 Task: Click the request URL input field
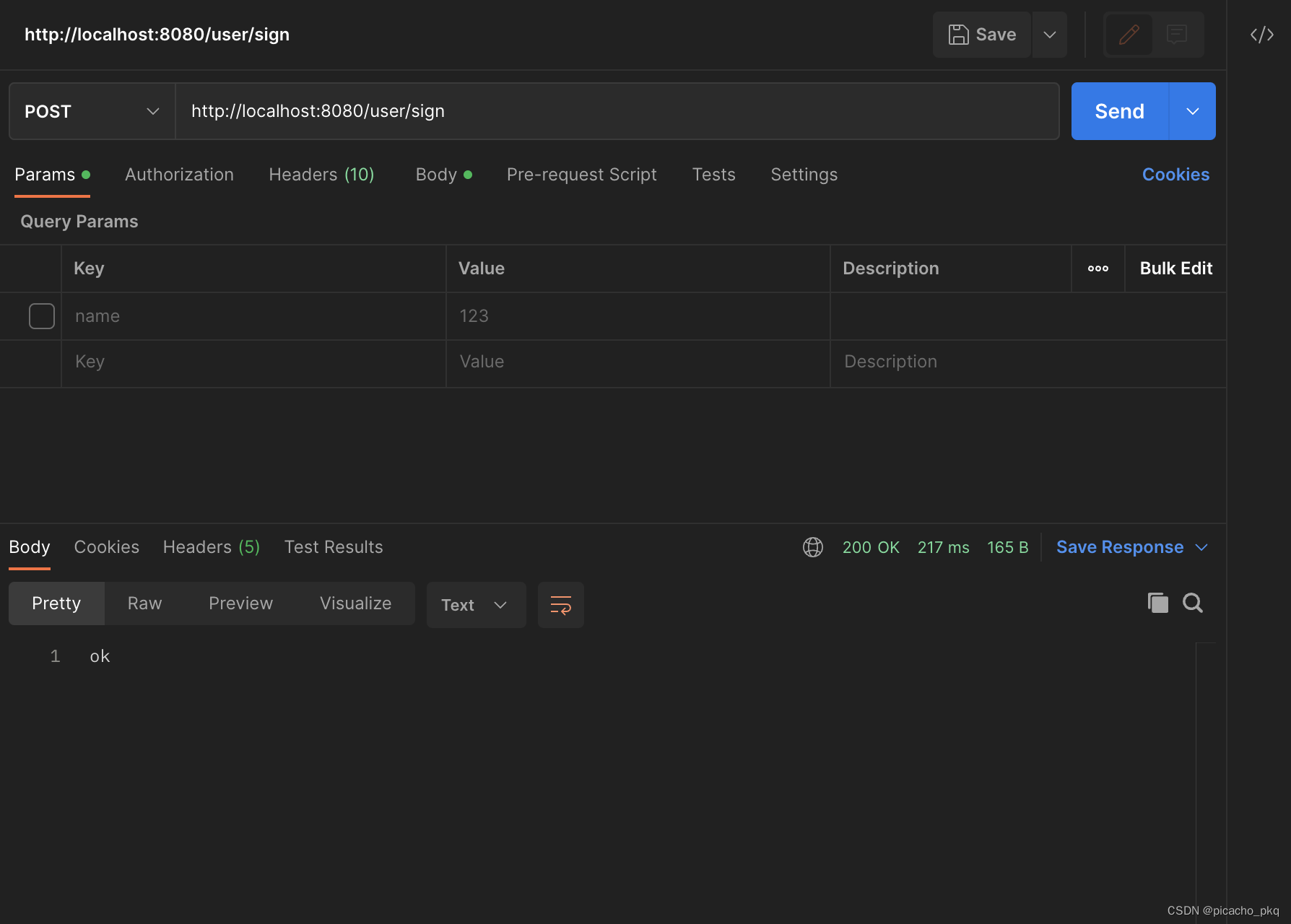(617, 111)
